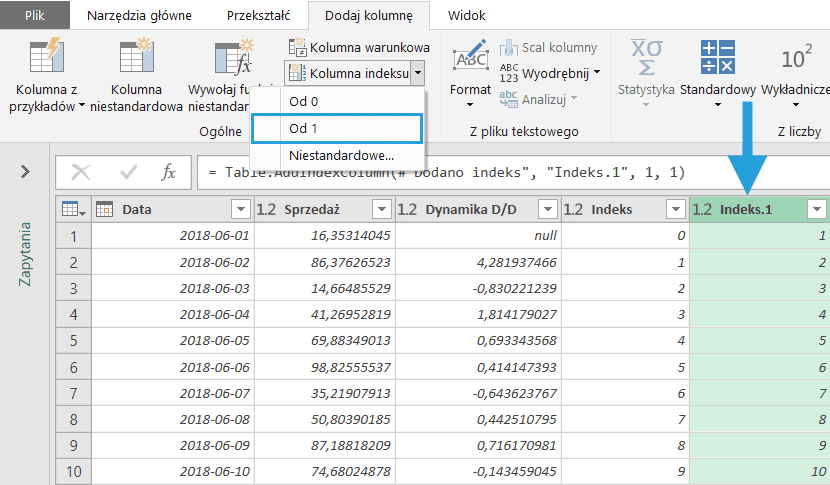This screenshot has width=830, height=485.
Task: Click the Kolumna z przykładów icon
Action: pyautogui.click(x=46, y=58)
